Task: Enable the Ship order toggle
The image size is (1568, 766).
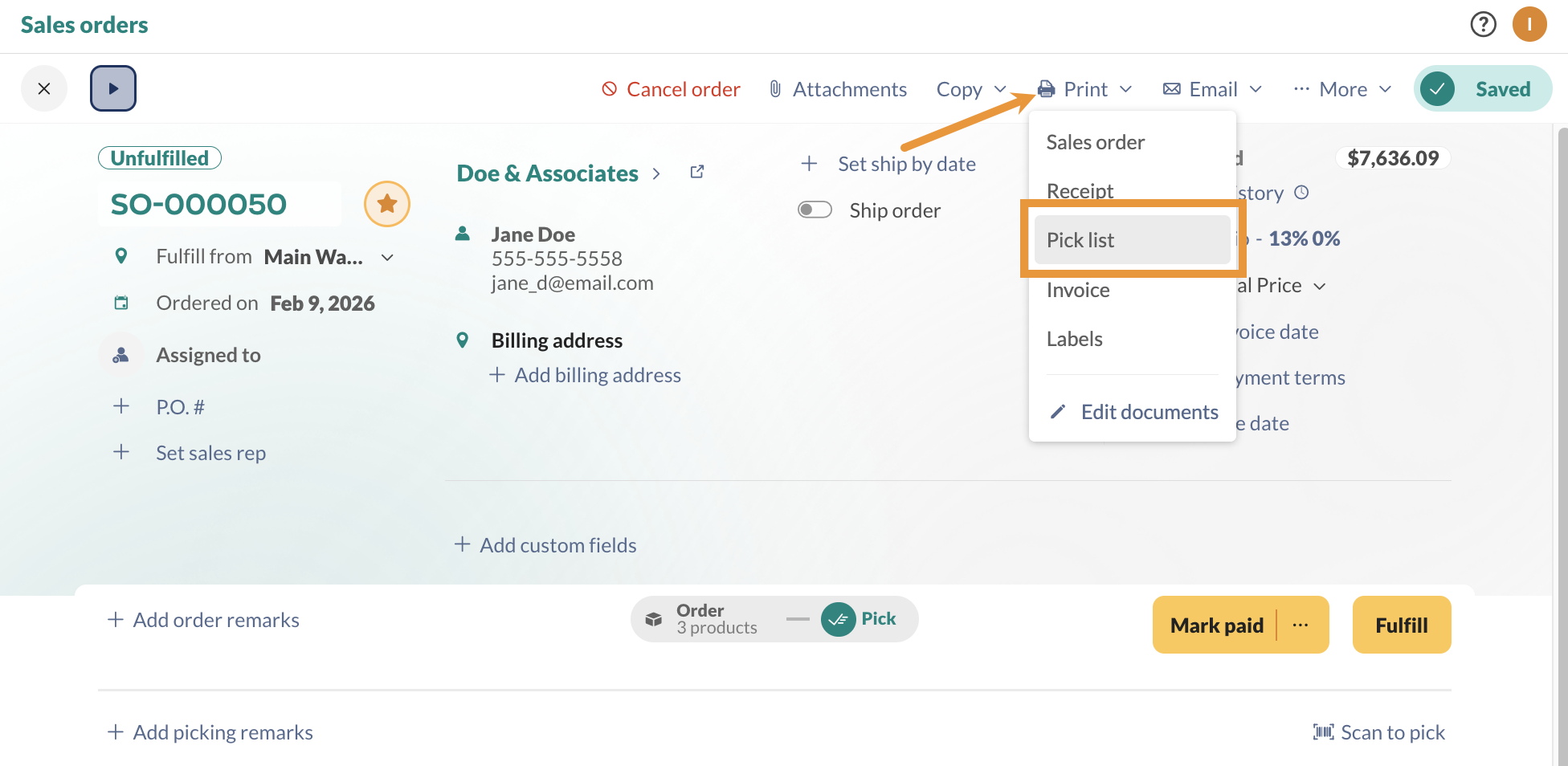Action: [x=815, y=210]
